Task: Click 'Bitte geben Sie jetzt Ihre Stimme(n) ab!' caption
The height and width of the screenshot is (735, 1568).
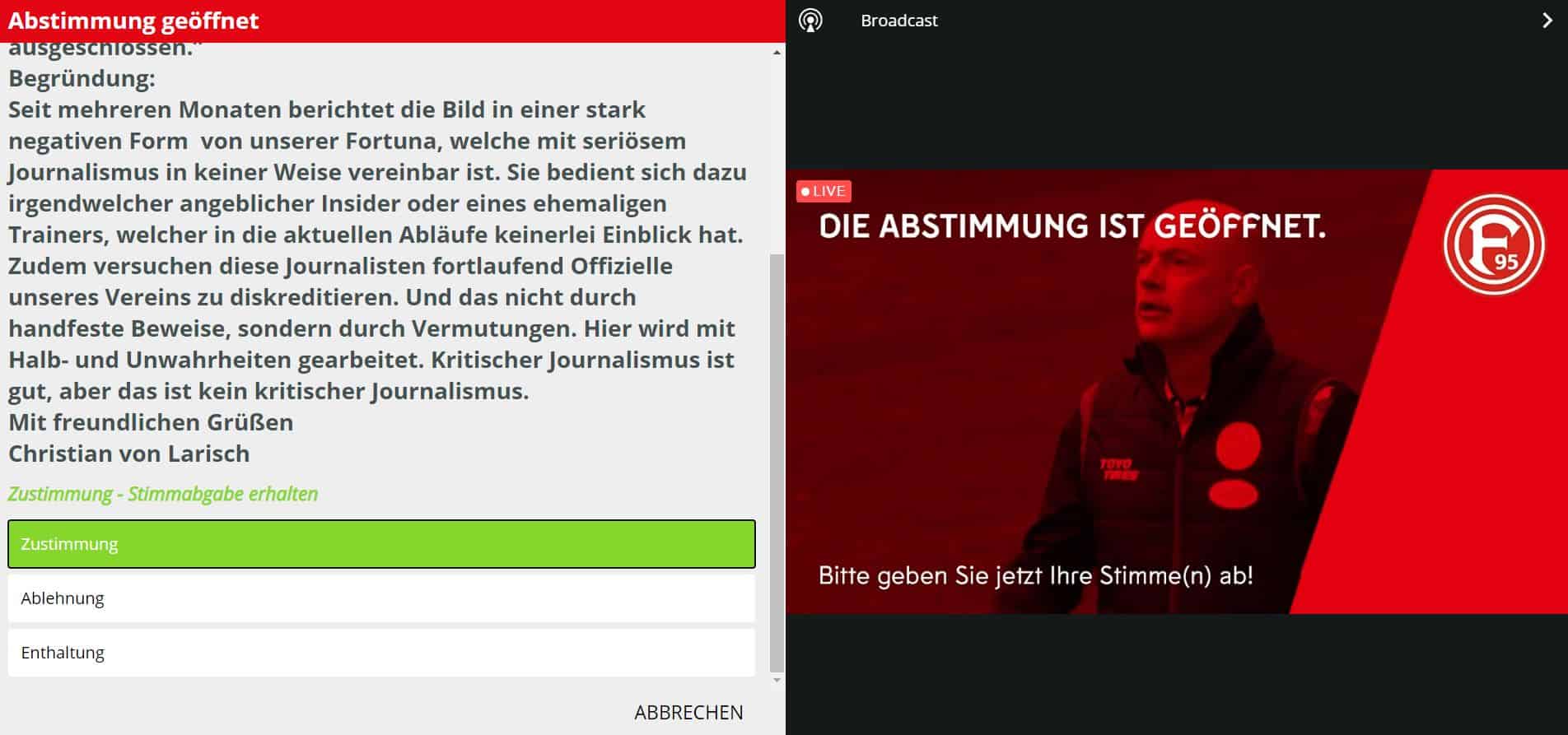Action: (x=1035, y=575)
